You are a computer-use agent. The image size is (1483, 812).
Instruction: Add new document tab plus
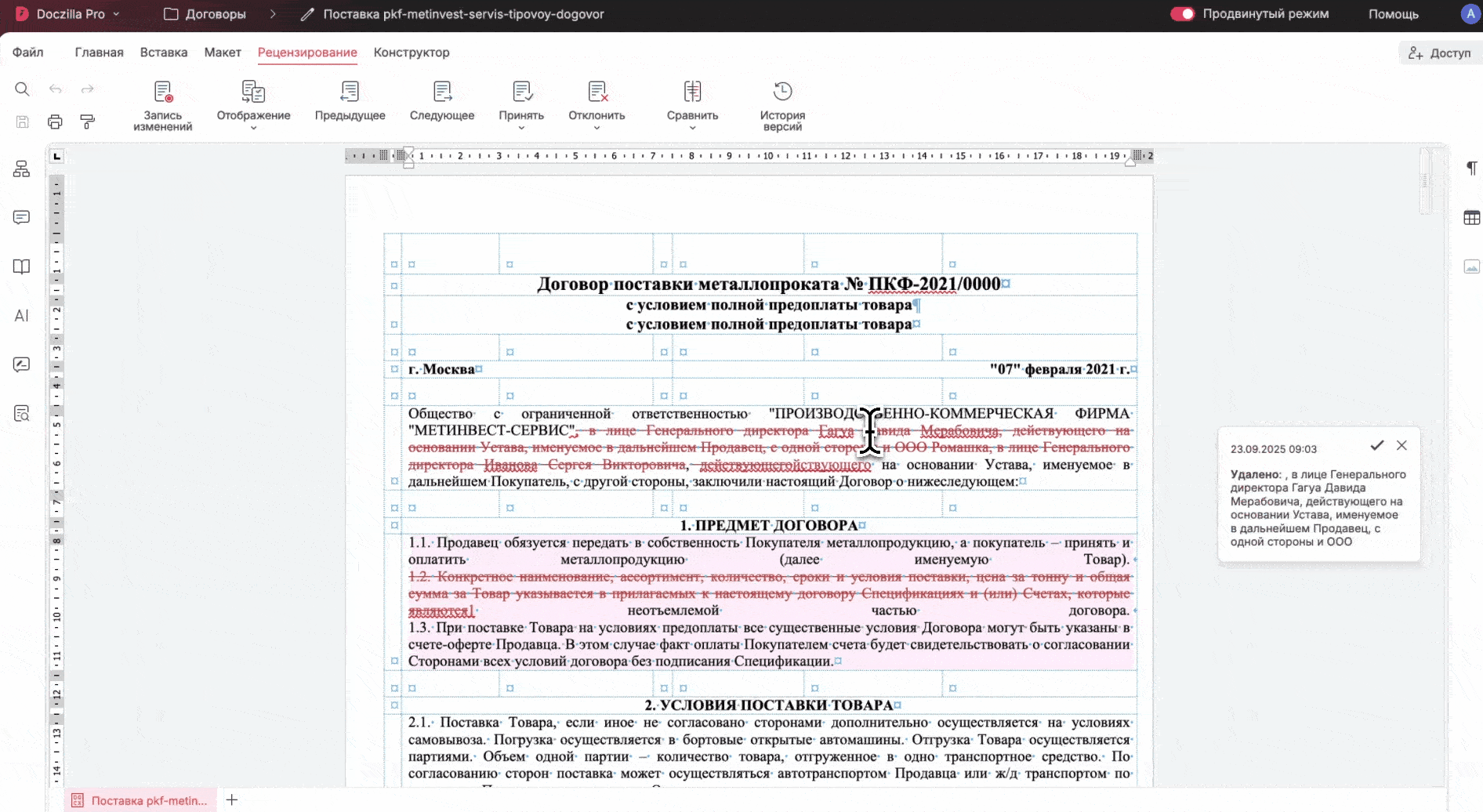coord(232,800)
